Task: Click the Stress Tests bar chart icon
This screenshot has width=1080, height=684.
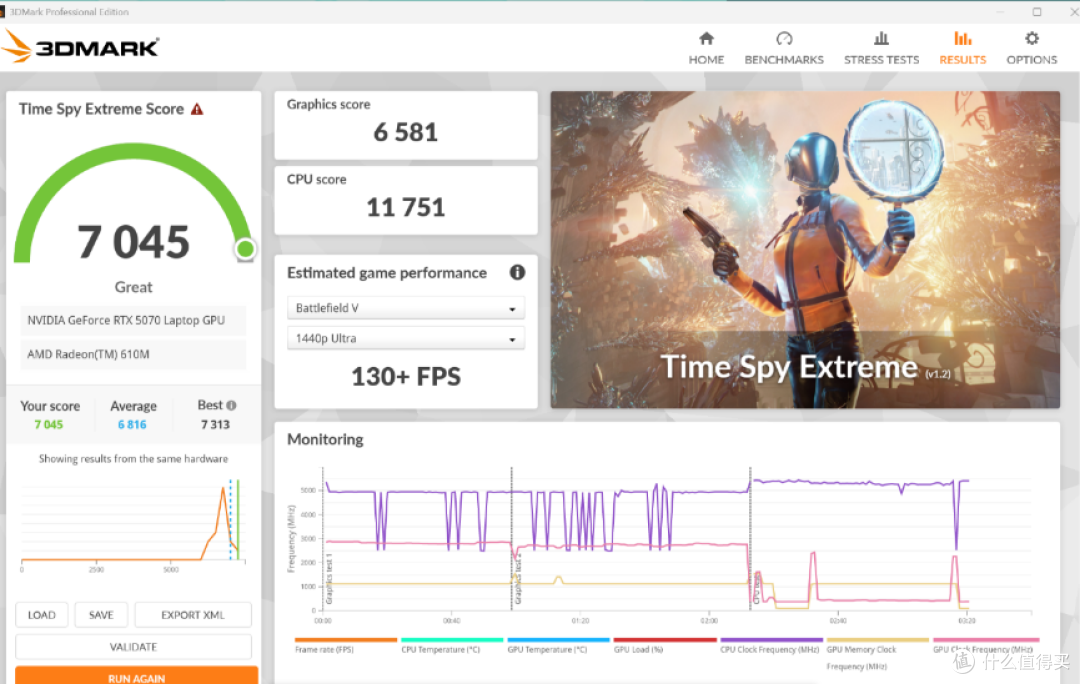Action: (881, 39)
